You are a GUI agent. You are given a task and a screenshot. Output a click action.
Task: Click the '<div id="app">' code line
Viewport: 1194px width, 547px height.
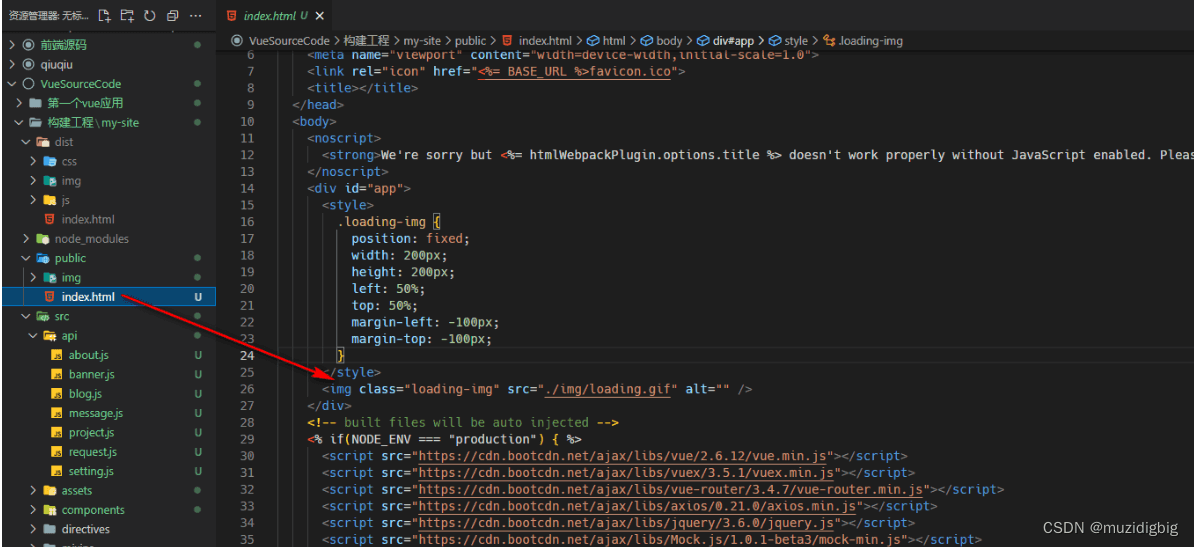pos(359,188)
